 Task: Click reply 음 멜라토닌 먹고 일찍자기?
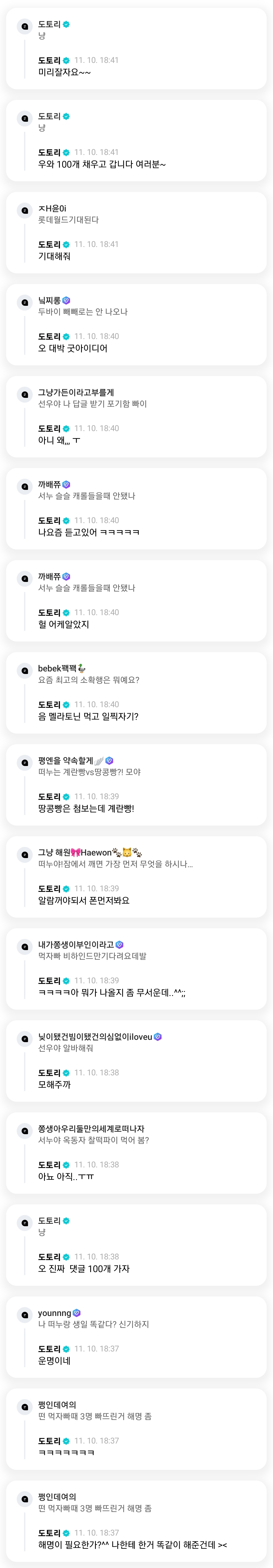(88, 717)
